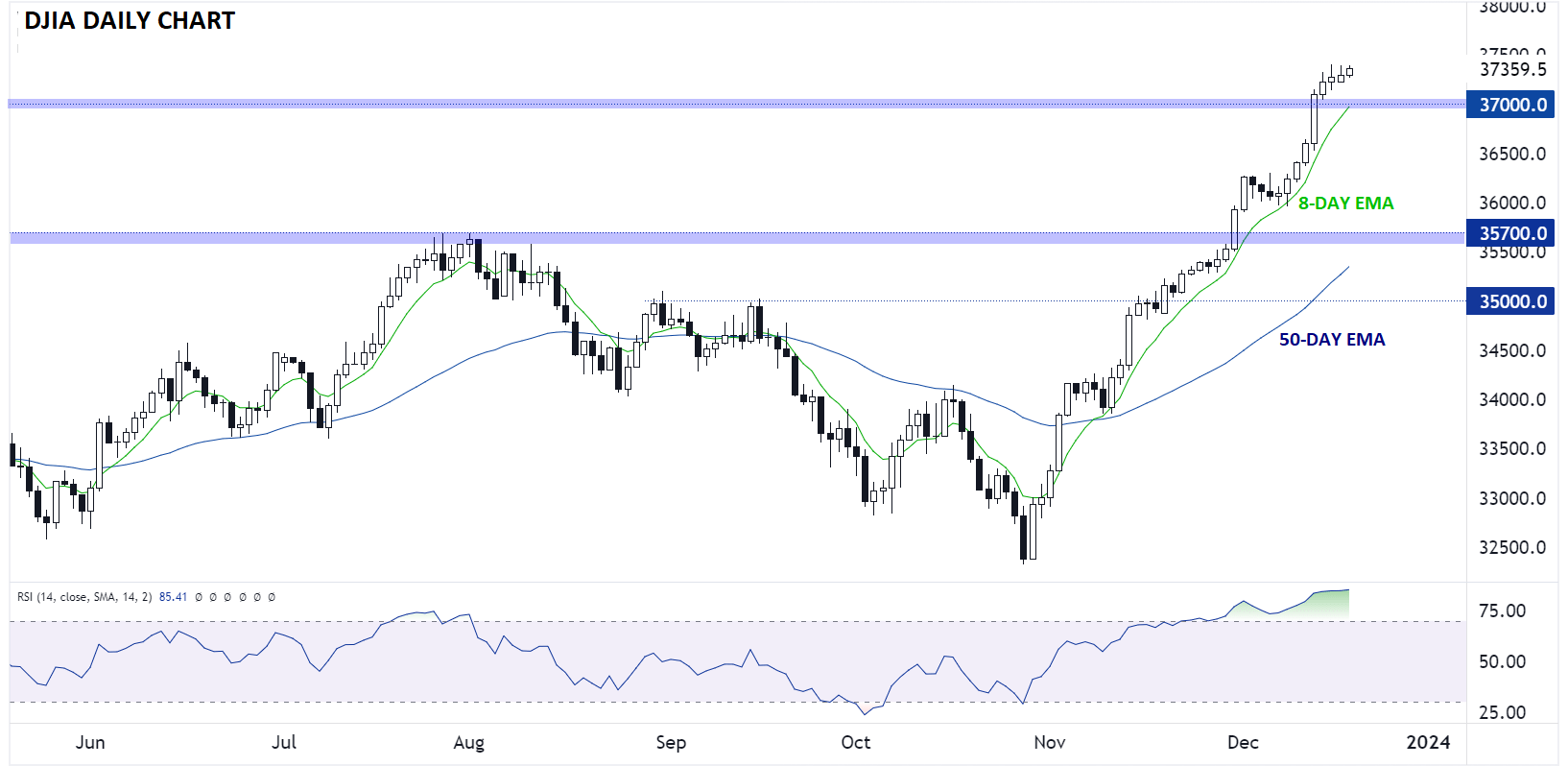Viewport: 1568px width, 766px height.
Task: Click the 33000.0 price axis label
Action: 1512,498
